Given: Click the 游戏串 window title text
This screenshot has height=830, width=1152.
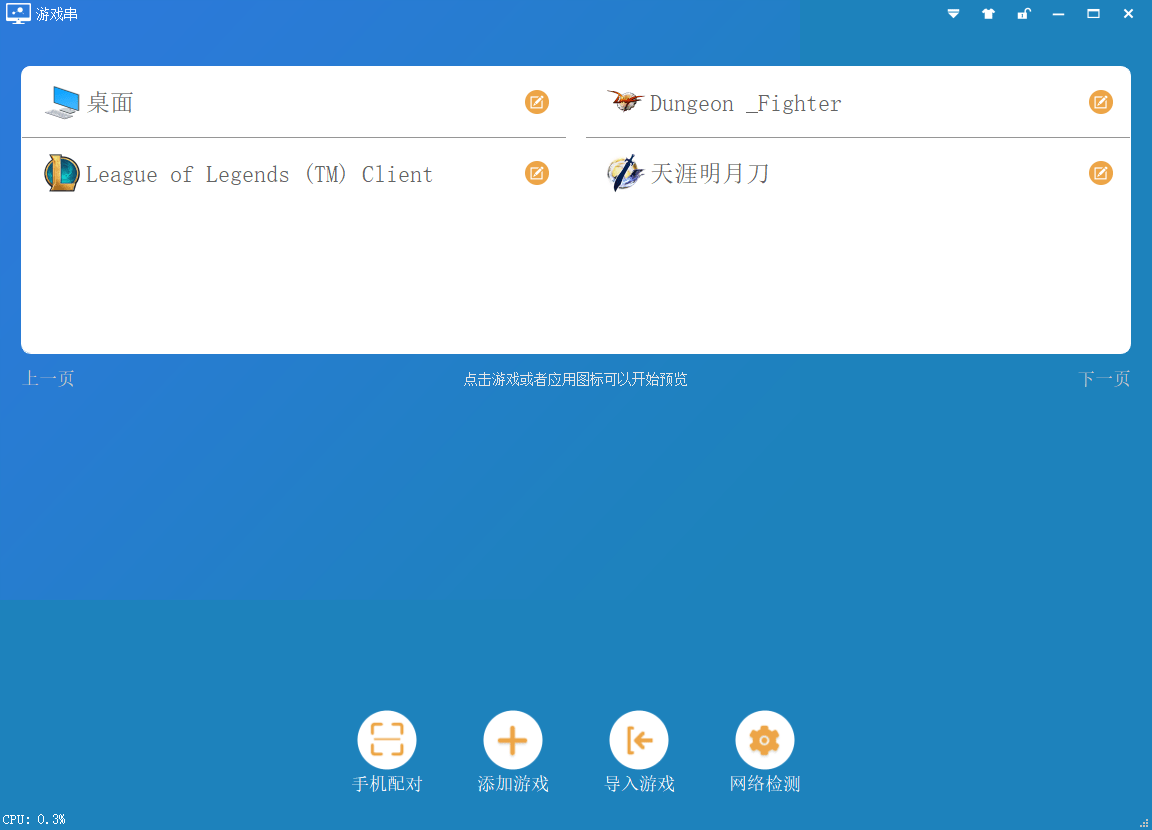Looking at the screenshot, I should (x=57, y=14).
